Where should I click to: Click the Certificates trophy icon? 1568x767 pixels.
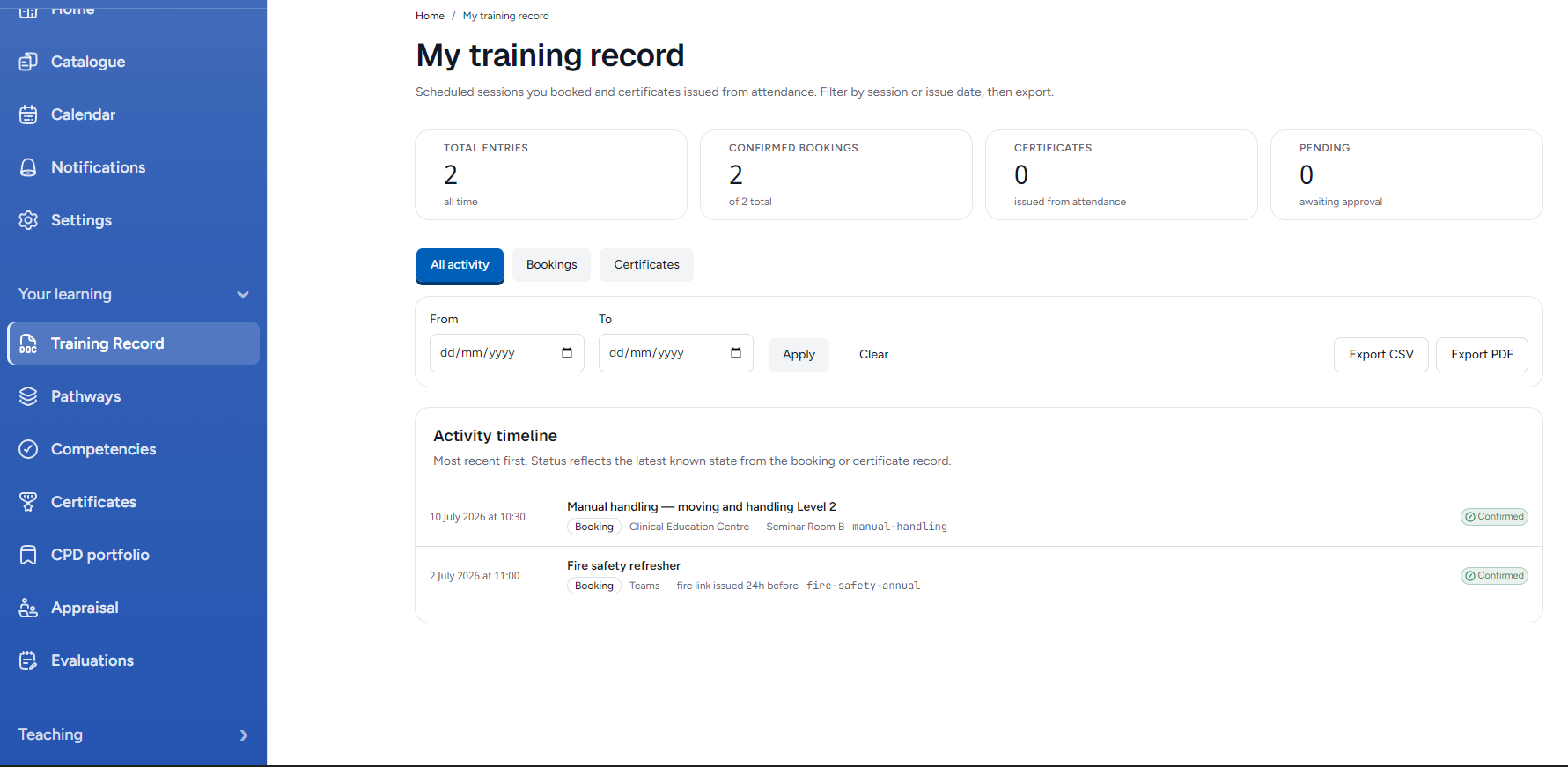point(28,502)
